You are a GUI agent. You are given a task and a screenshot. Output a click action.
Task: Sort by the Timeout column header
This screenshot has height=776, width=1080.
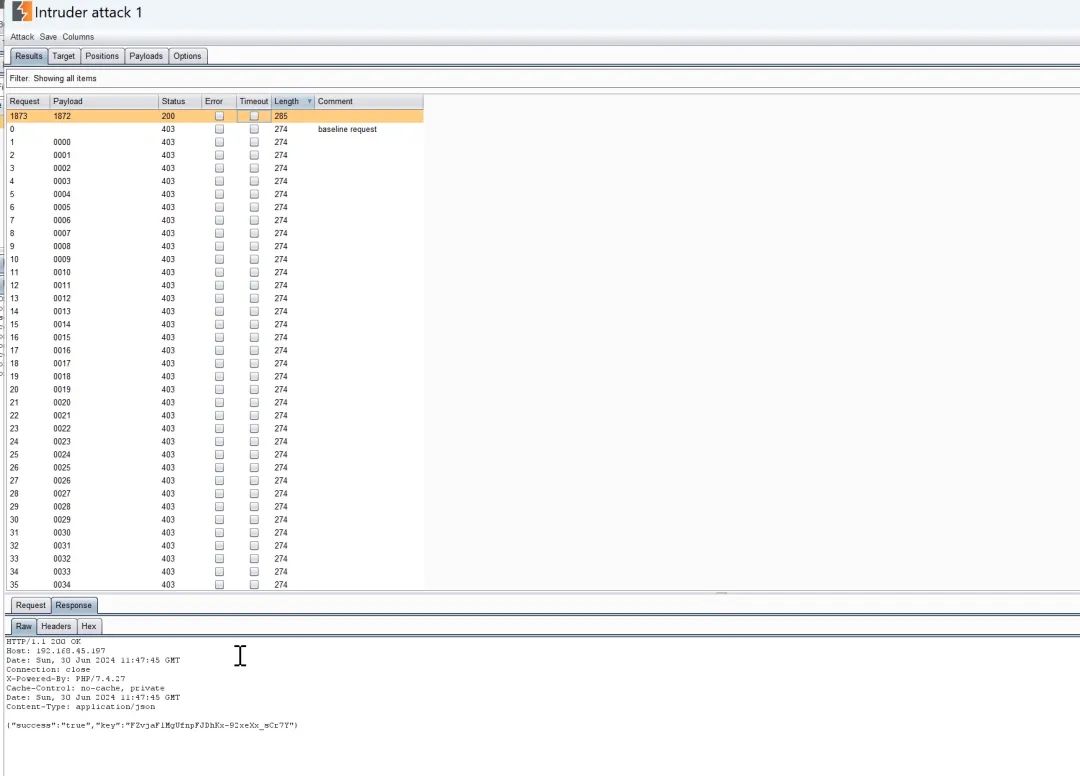point(253,101)
